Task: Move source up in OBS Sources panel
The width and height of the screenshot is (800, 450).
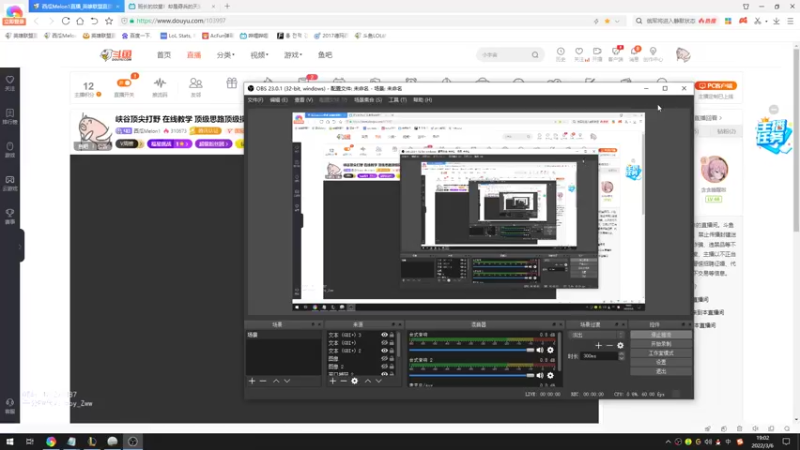Action: coord(367,381)
